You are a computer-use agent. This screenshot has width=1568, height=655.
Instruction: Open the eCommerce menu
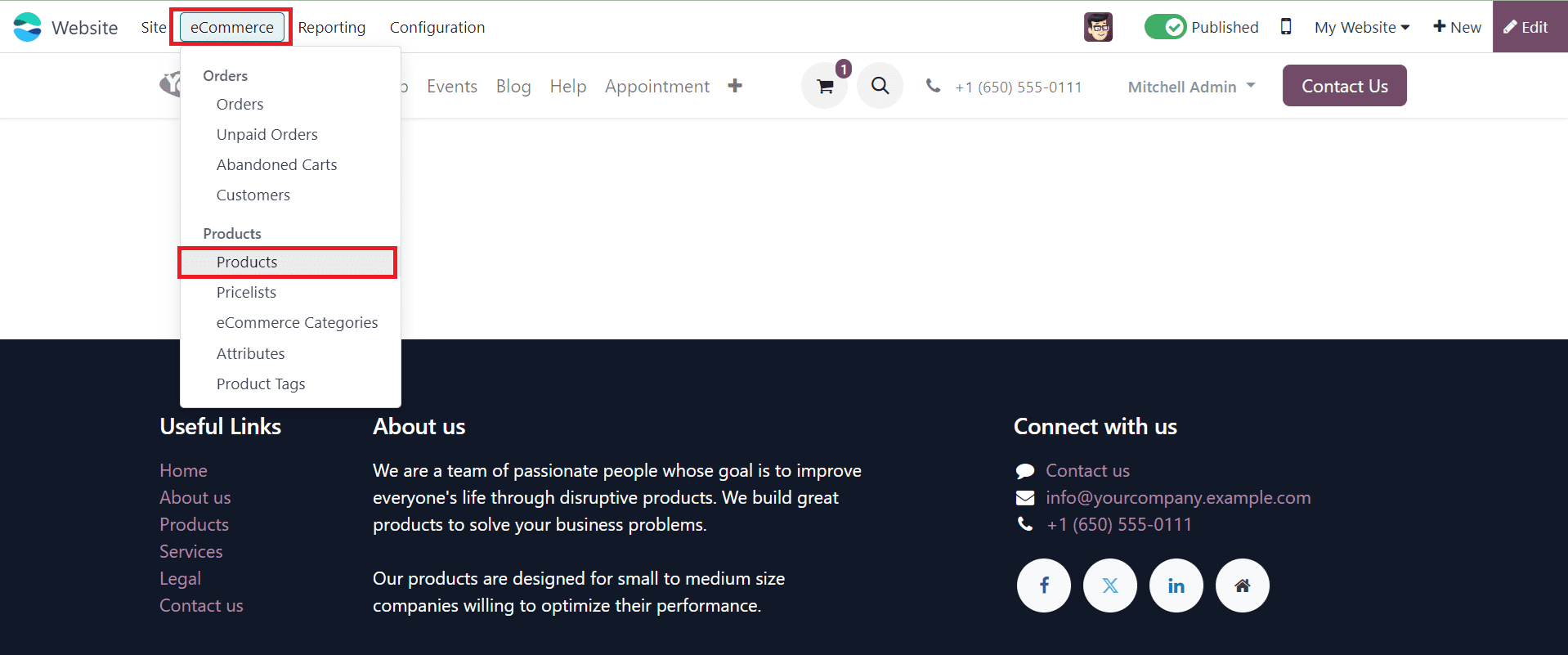tap(232, 27)
